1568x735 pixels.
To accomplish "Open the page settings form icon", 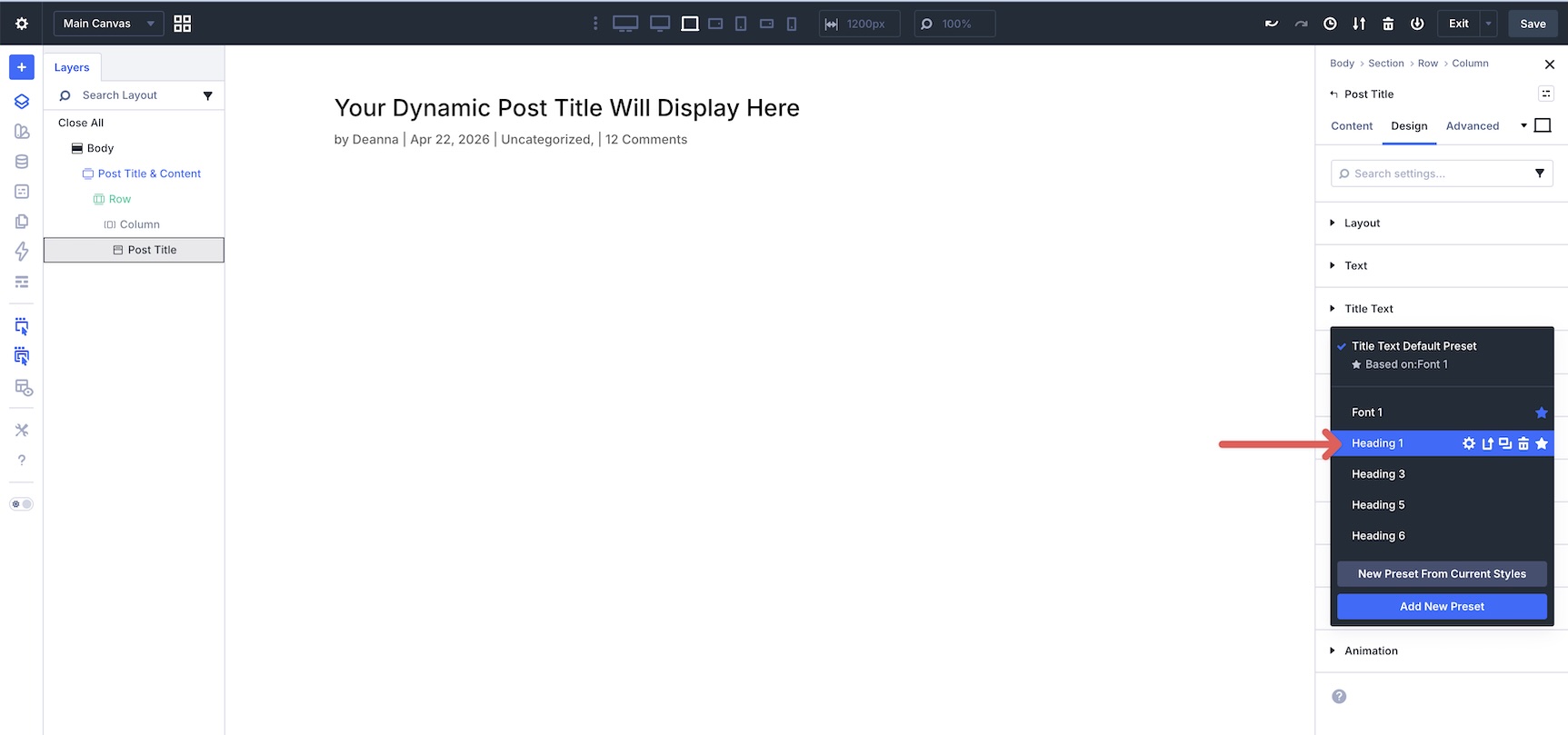I will click(x=22, y=191).
